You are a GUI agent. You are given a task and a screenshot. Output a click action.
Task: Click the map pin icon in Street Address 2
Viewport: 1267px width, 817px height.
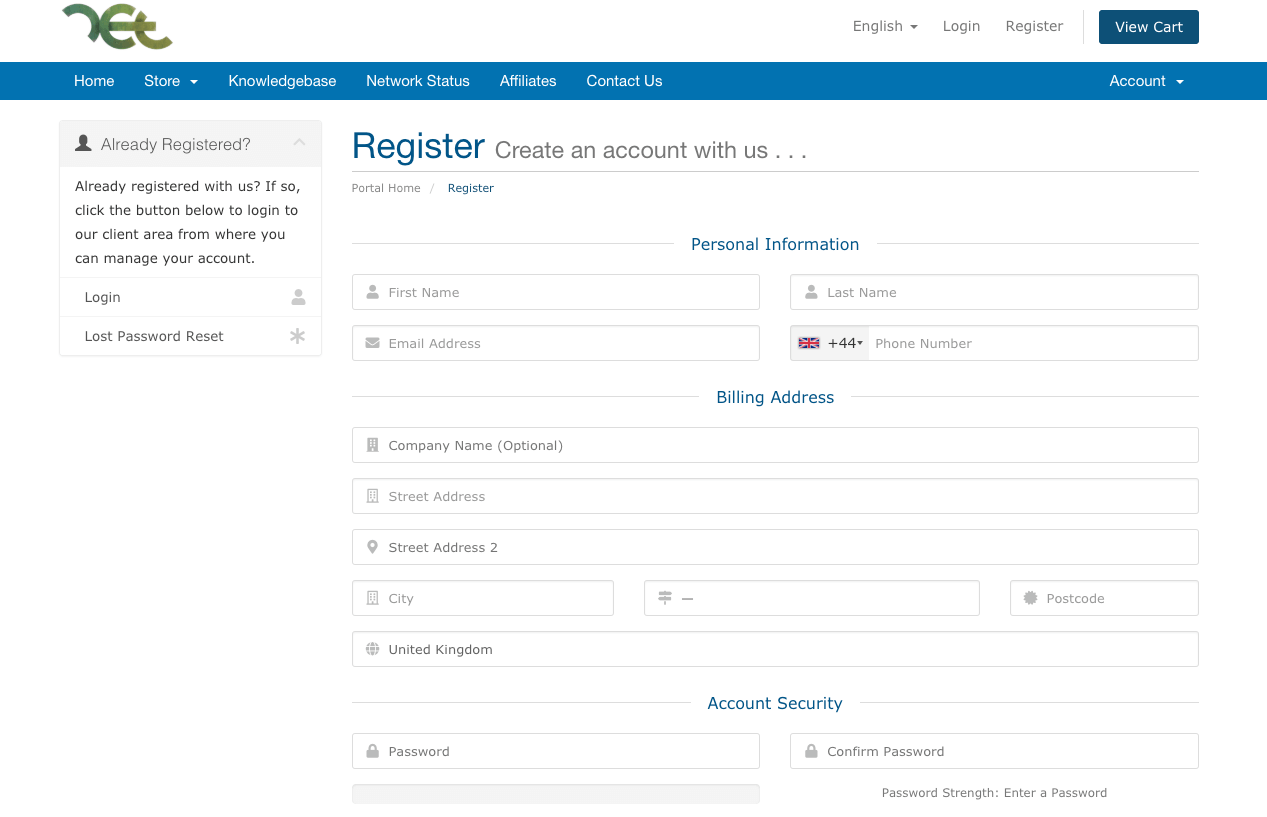point(372,547)
